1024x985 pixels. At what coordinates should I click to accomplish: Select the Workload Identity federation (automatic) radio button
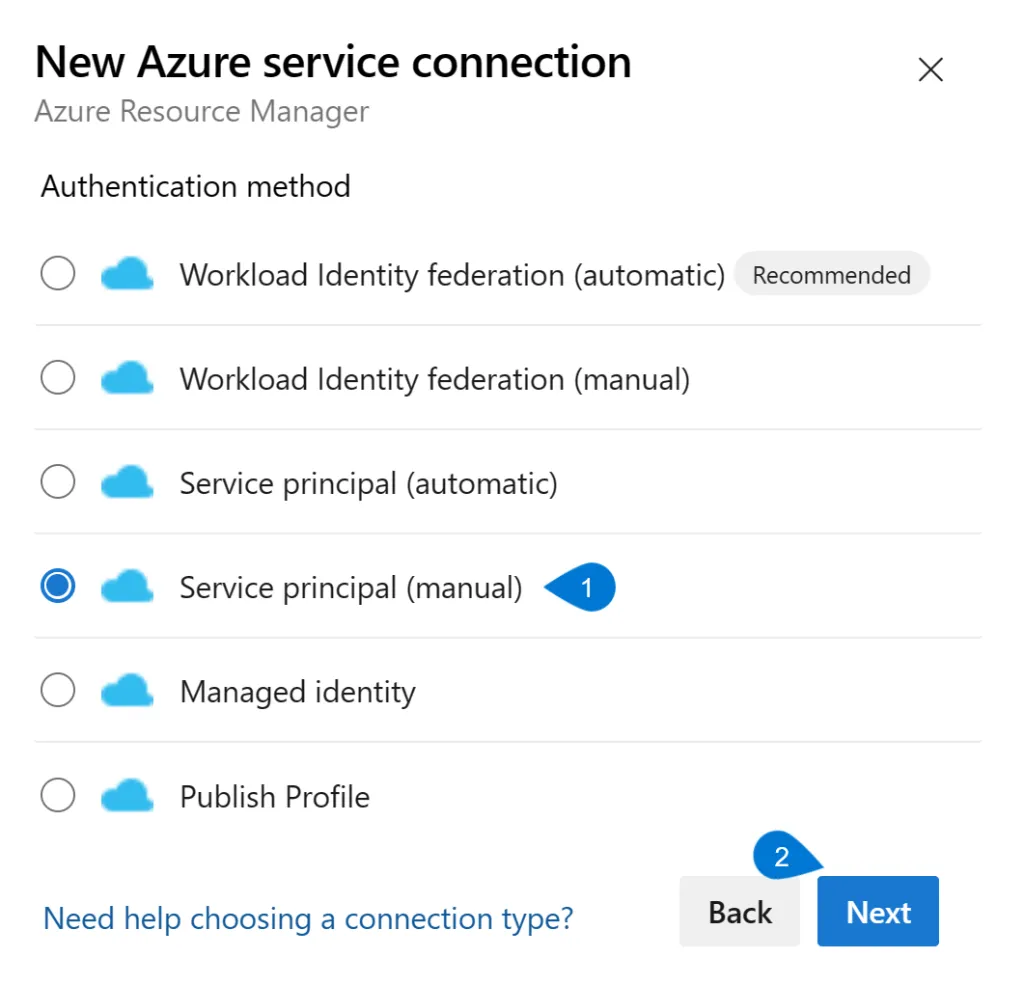[x=57, y=273]
